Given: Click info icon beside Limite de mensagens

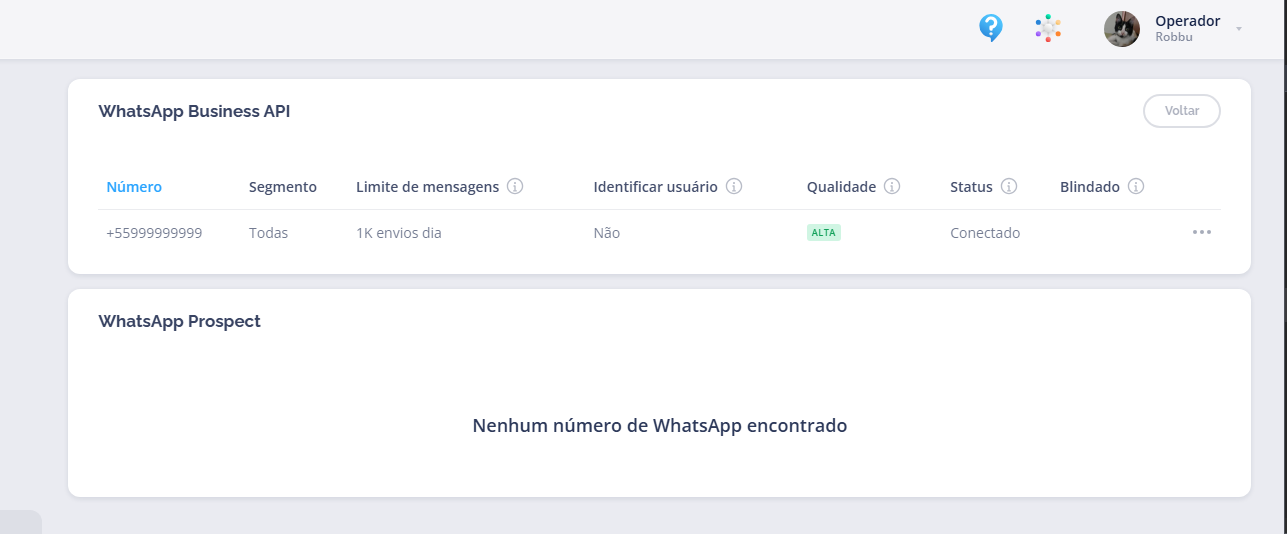Looking at the screenshot, I should pyautogui.click(x=515, y=186).
